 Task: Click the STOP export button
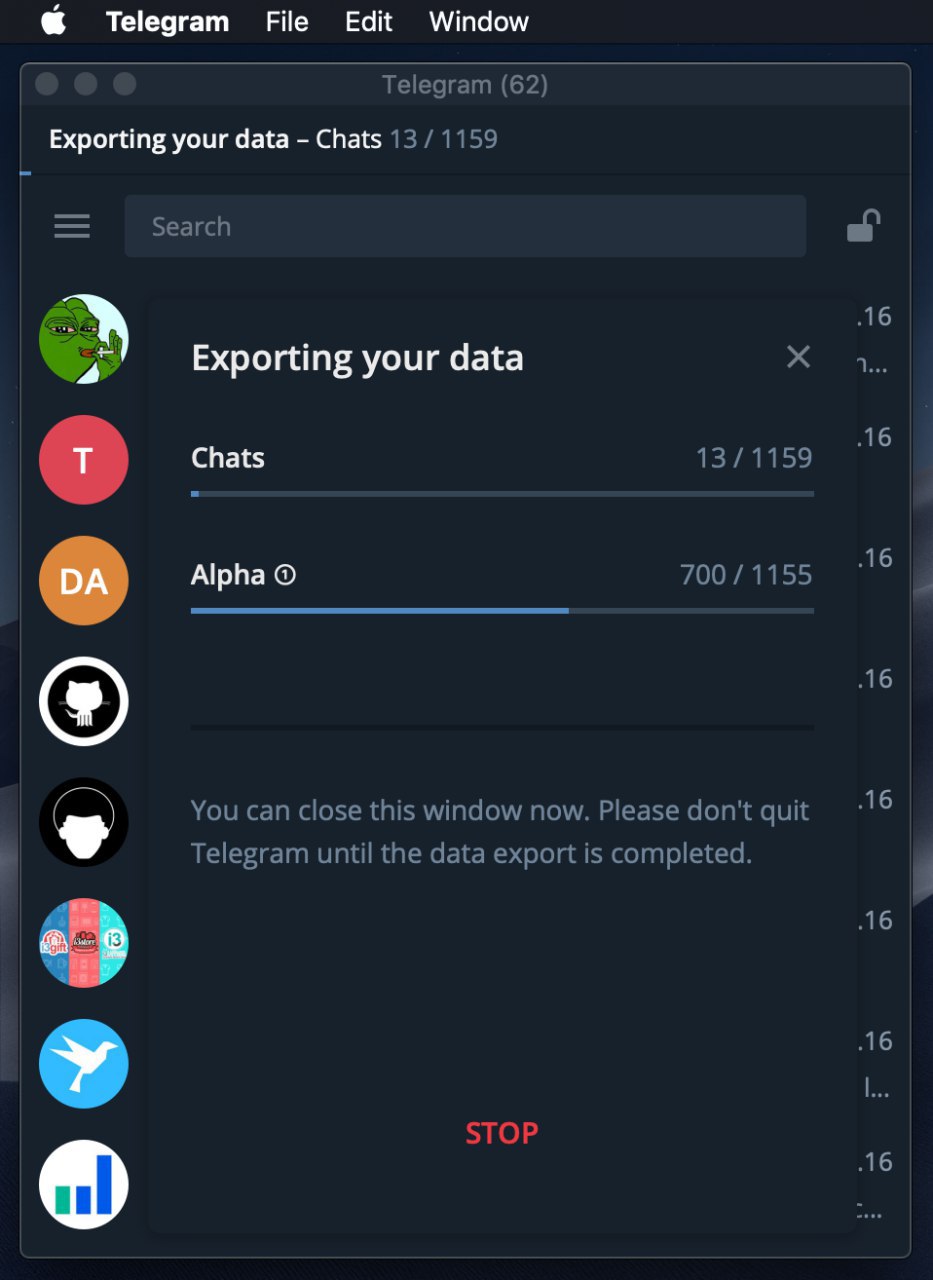click(502, 1133)
